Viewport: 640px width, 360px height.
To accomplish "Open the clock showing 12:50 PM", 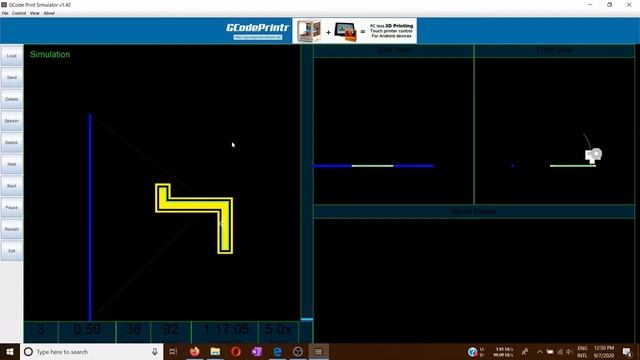I will (x=604, y=351).
